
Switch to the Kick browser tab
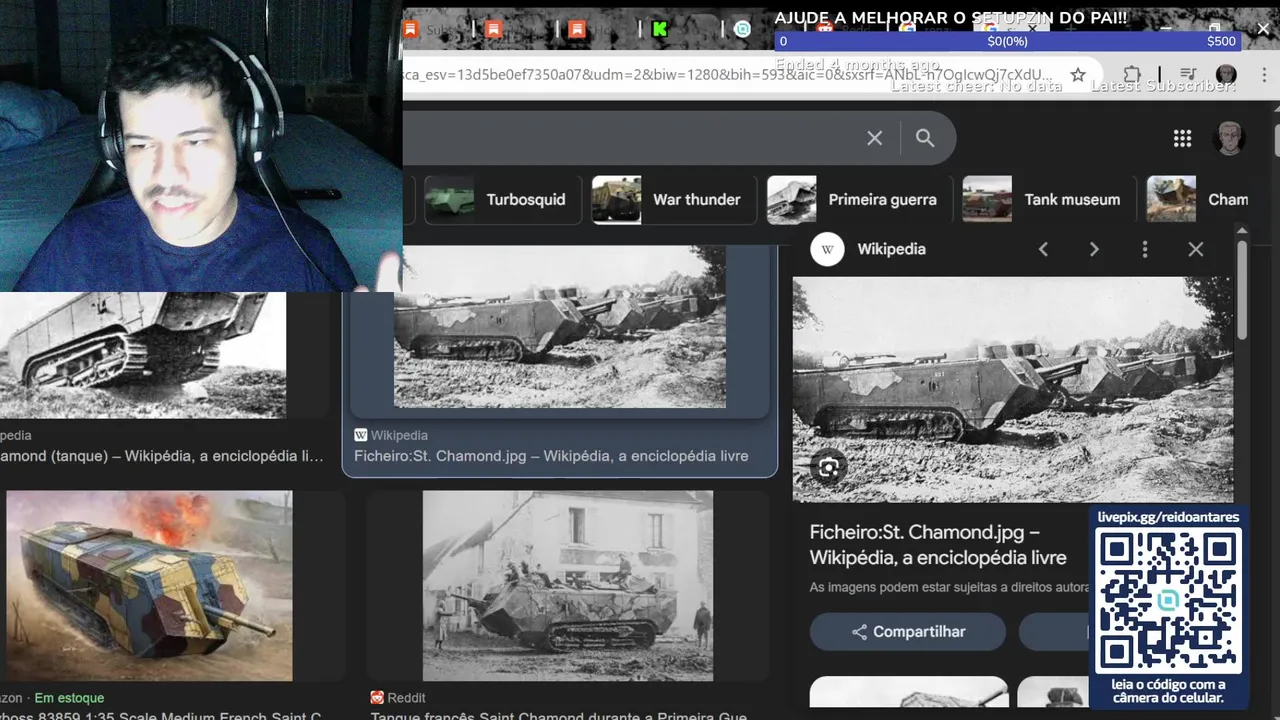(660, 29)
